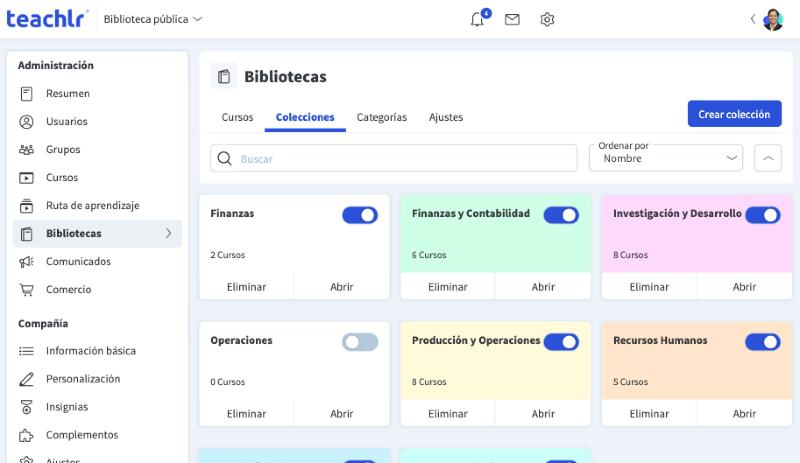
Task: Switch to the Categorías tab
Action: click(x=382, y=117)
